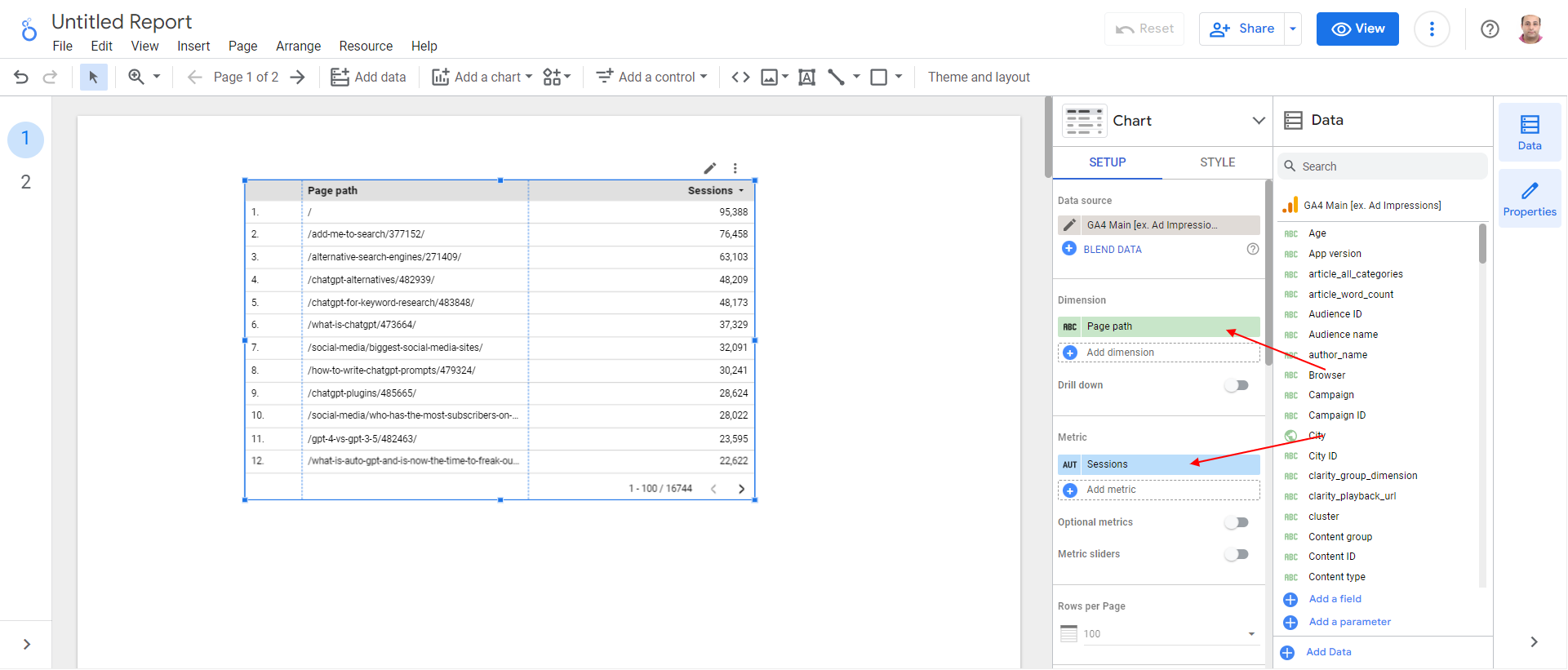Click the data fields Search box

pos(1382,166)
